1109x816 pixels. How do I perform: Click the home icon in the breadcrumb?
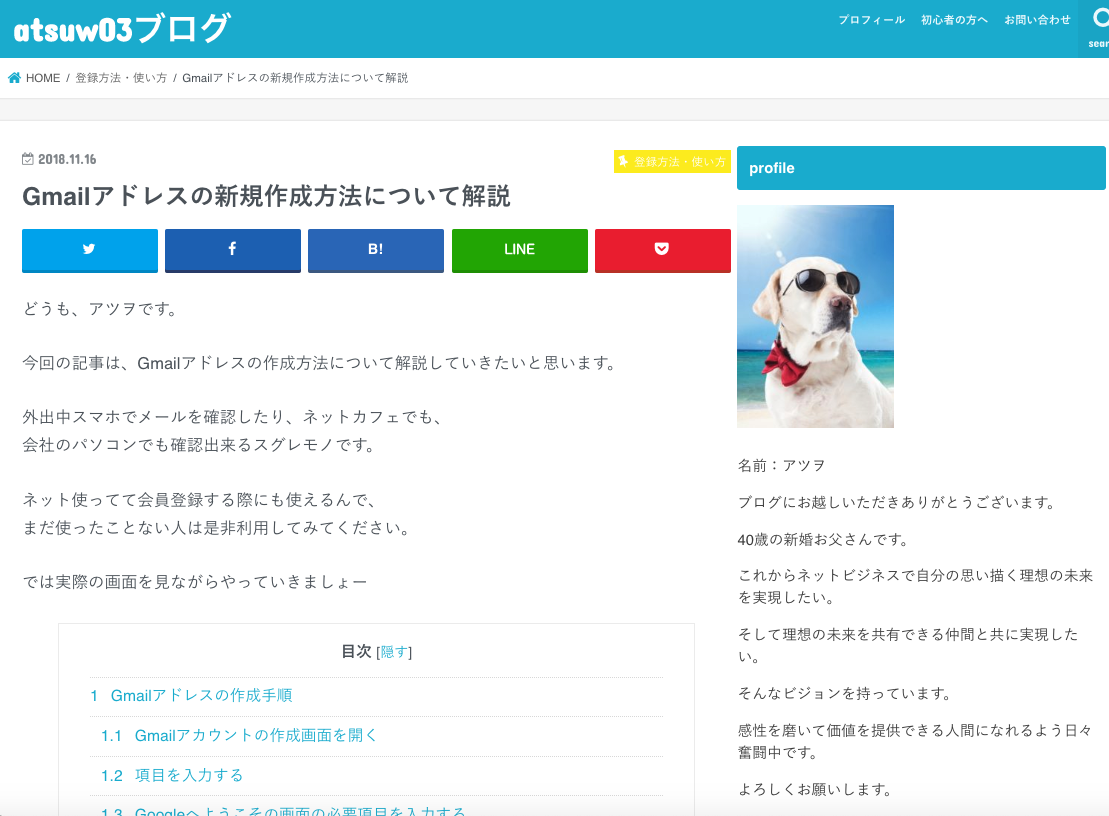(x=14, y=78)
